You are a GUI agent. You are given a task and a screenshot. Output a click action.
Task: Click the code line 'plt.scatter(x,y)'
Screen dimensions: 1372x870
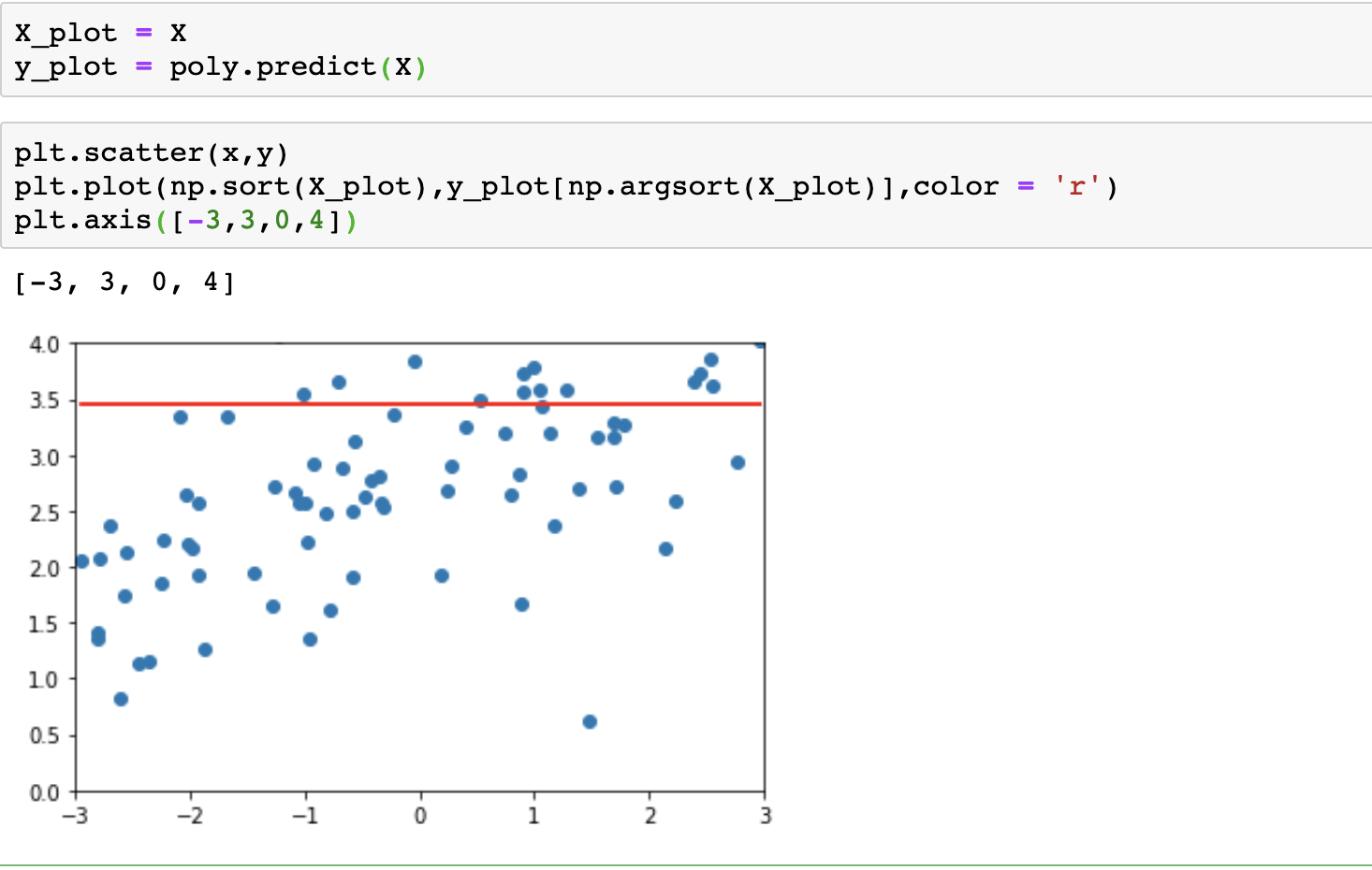(152, 152)
